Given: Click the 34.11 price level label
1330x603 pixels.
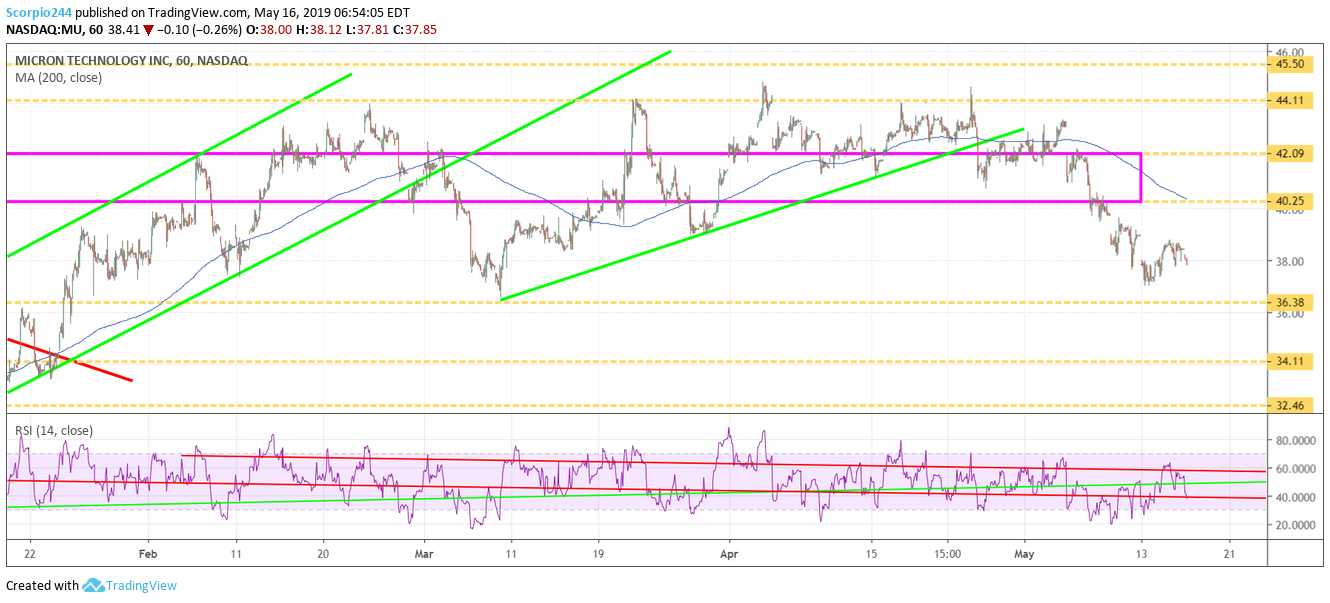Looking at the screenshot, I should (1288, 361).
